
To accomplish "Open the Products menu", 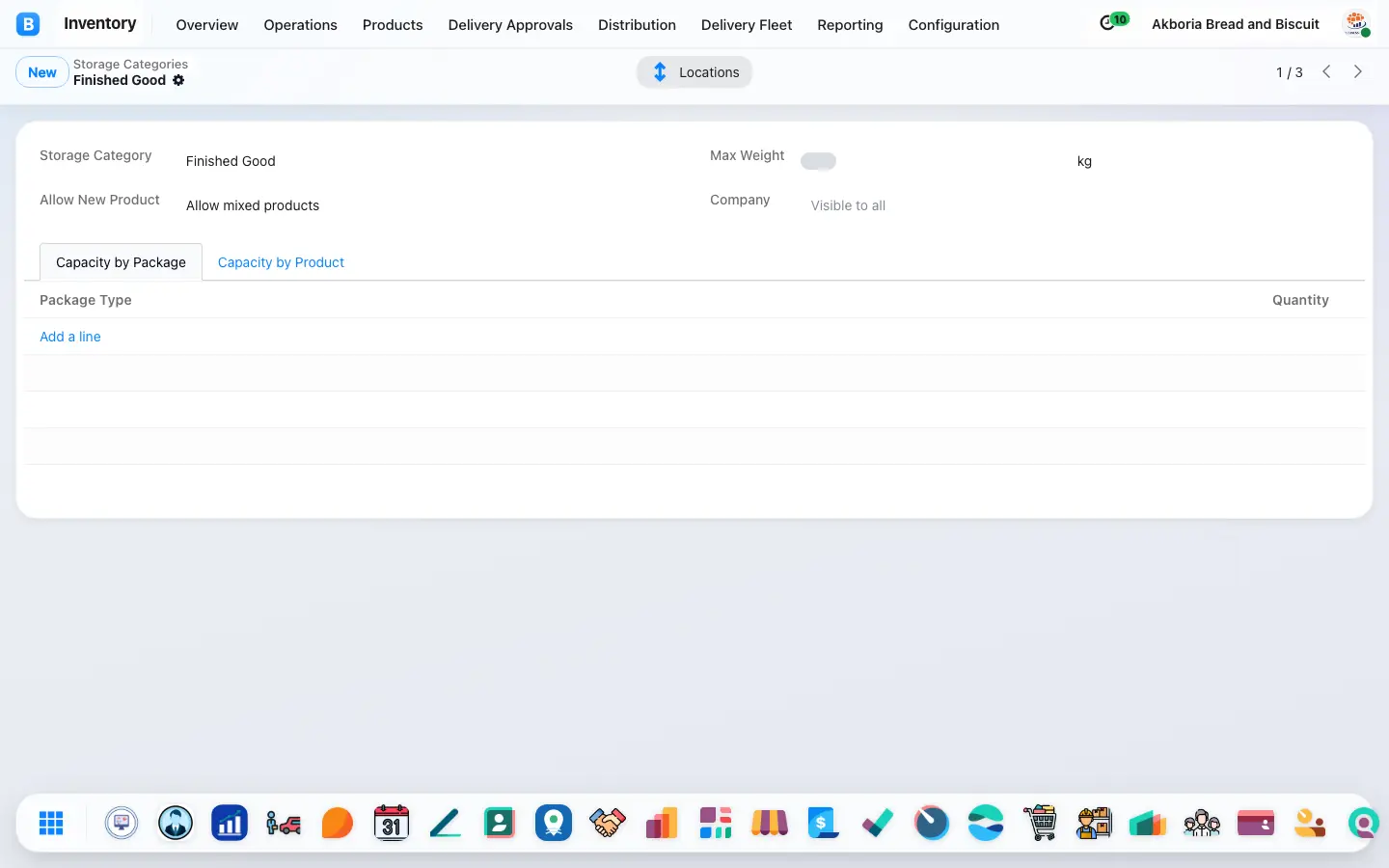I will (393, 25).
